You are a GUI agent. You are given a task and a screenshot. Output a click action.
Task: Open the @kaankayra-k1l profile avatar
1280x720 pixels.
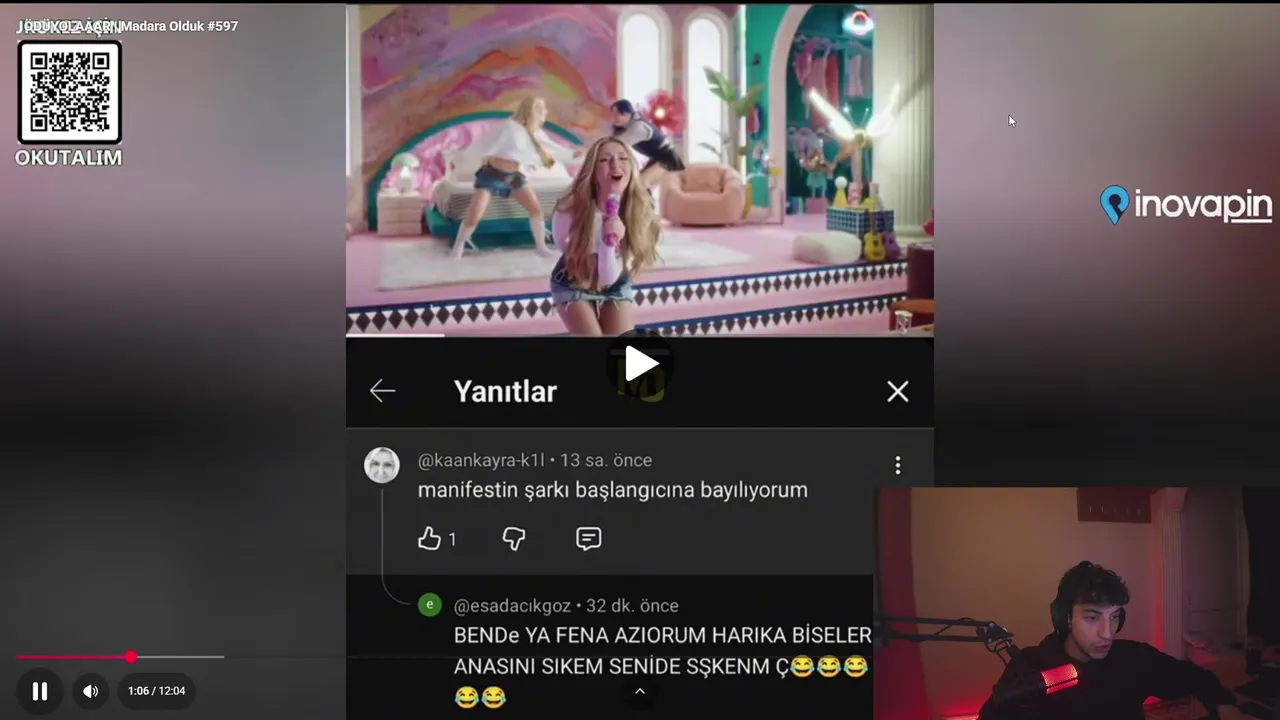tap(382, 465)
